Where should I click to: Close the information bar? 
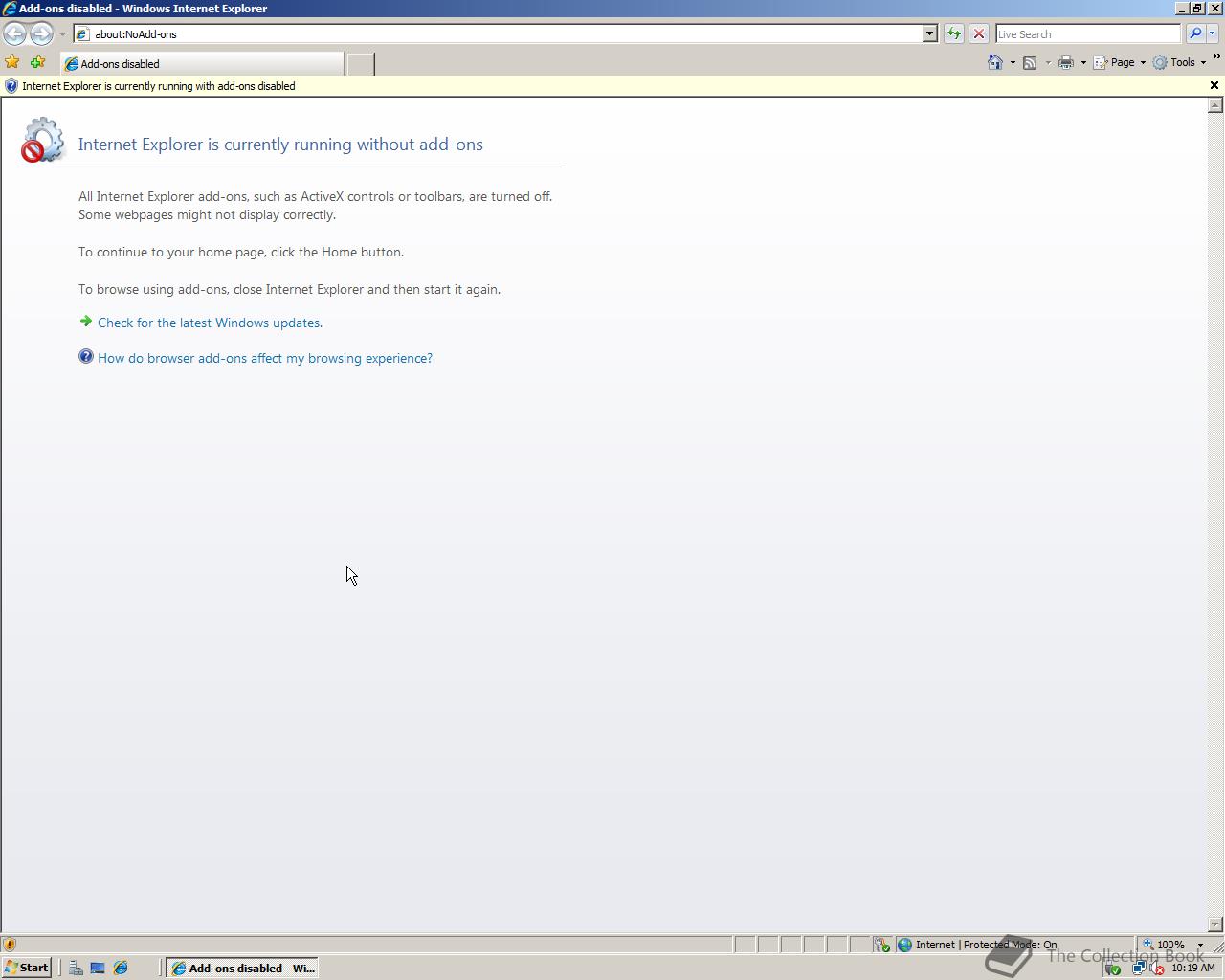pyautogui.click(x=1214, y=86)
